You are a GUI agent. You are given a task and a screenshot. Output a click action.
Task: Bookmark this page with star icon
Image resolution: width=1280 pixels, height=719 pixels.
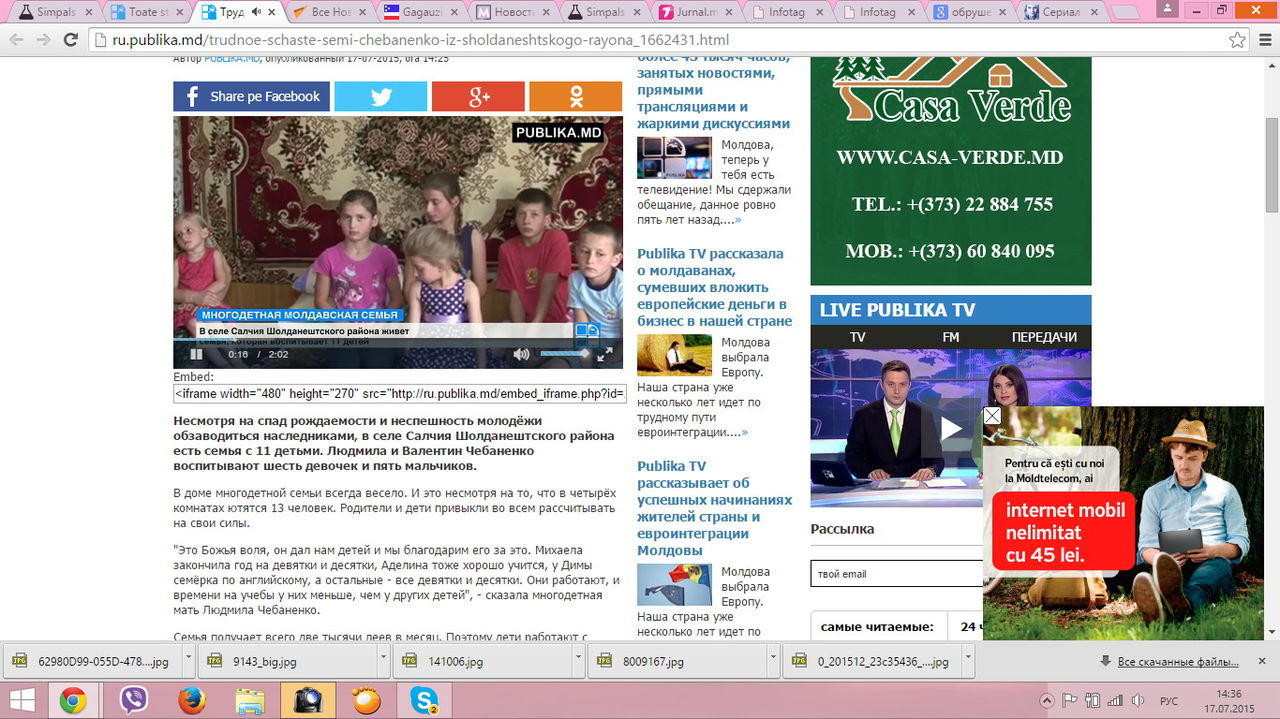[1237, 40]
